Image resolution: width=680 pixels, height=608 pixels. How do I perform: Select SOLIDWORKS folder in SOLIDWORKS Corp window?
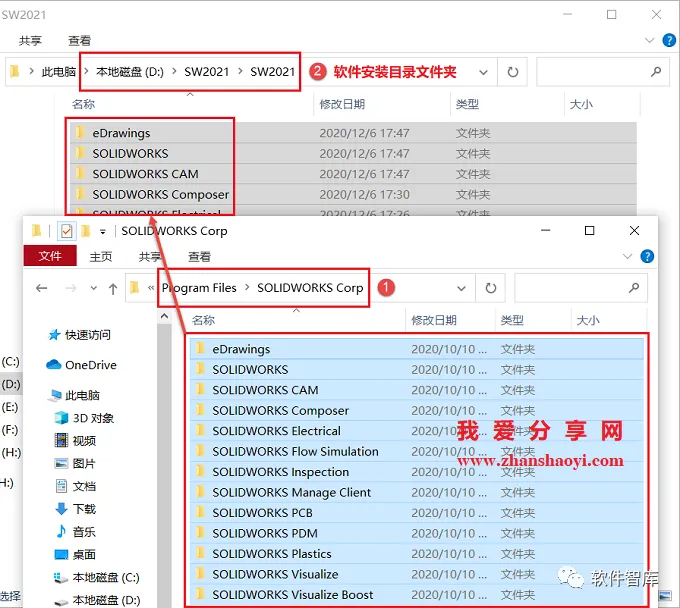pyautogui.click(x=417, y=369)
